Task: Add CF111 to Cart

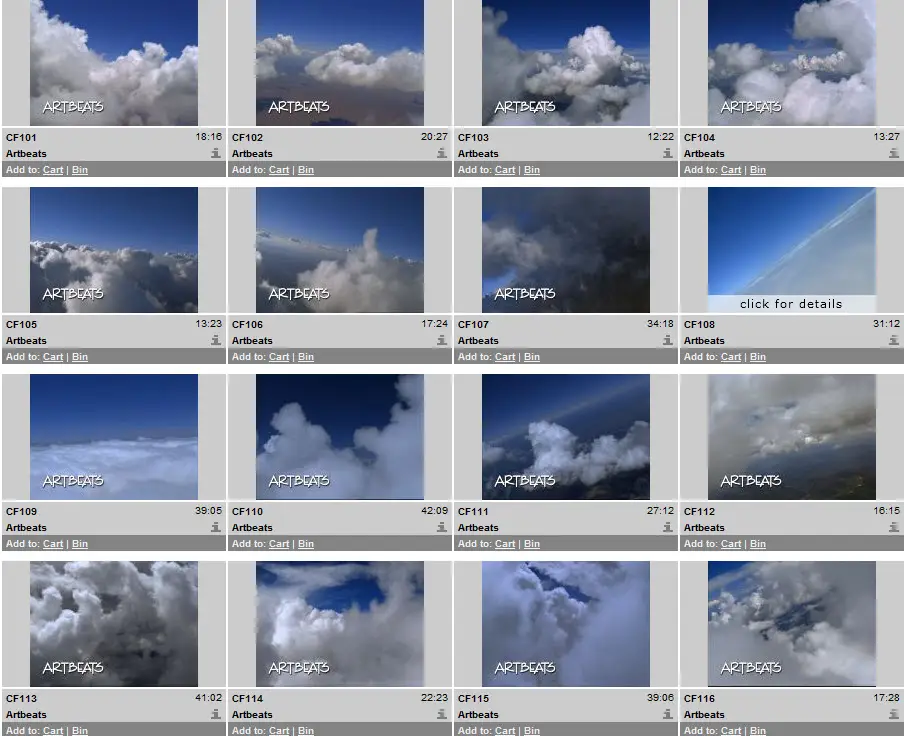Action: (505, 543)
